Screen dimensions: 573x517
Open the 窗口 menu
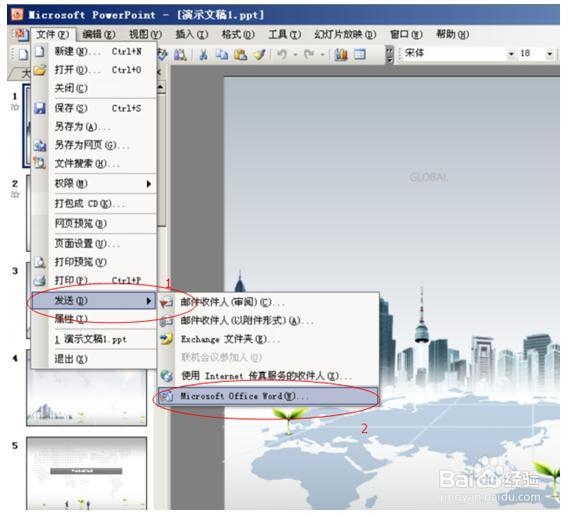(x=406, y=35)
